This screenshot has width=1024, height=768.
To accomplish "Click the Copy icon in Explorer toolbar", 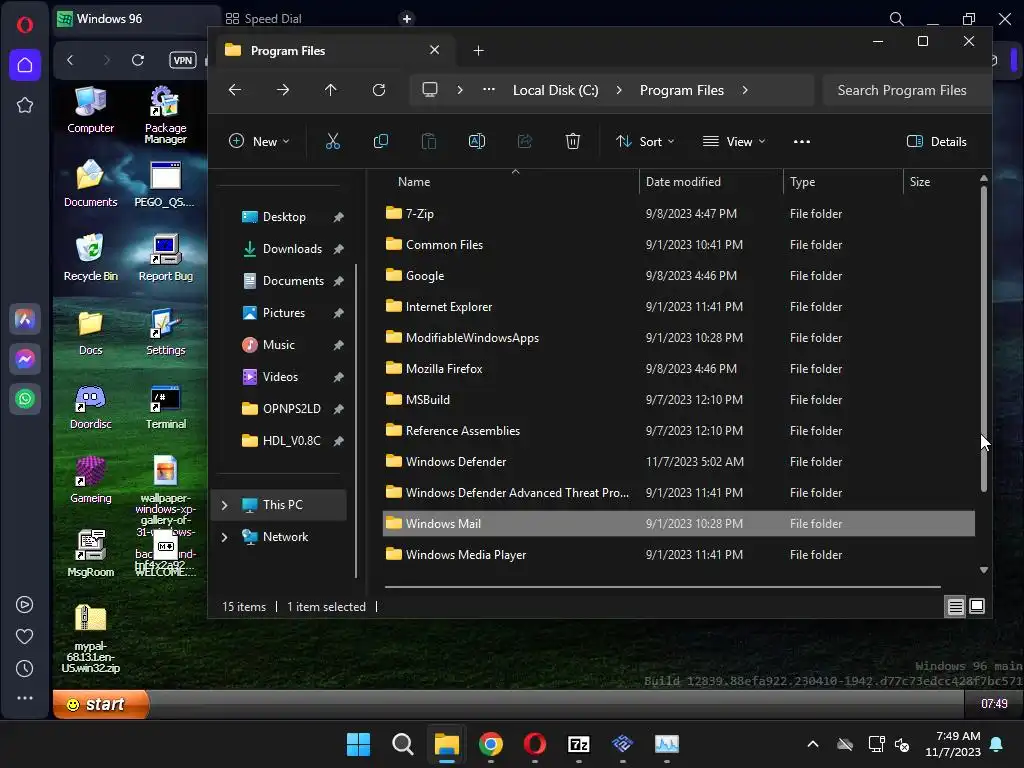I will coord(381,142).
